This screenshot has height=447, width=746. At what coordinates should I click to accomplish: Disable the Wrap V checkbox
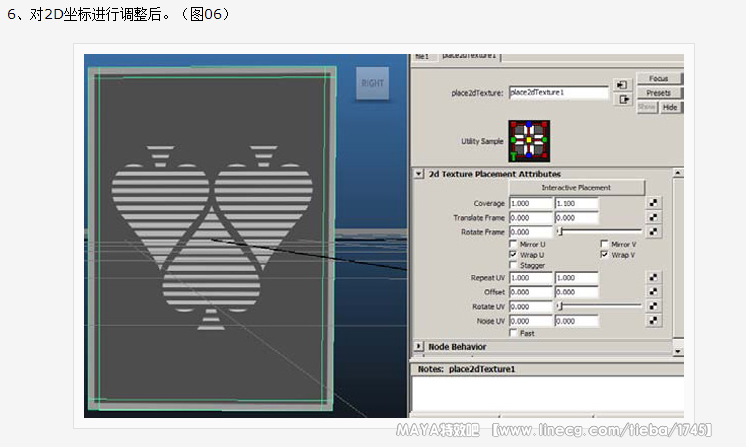pyautogui.click(x=604, y=255)
